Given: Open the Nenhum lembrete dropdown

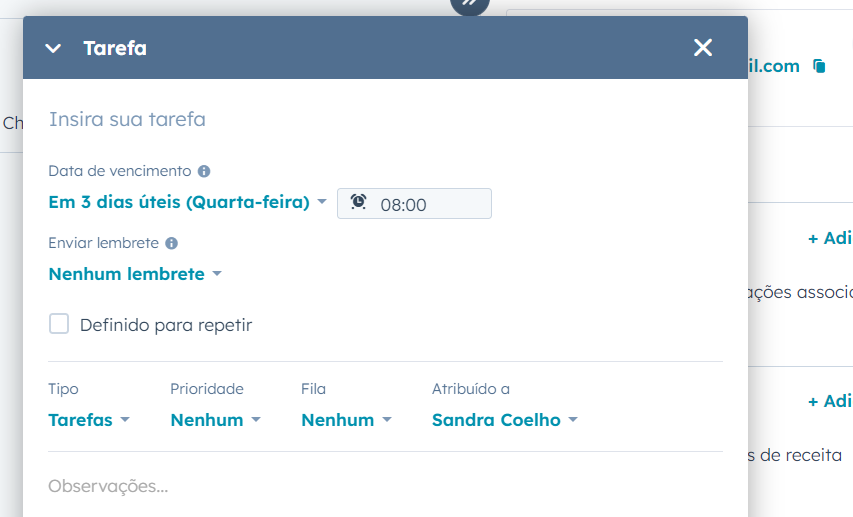Looking at the screenshot, I should [x=135, y=274].
